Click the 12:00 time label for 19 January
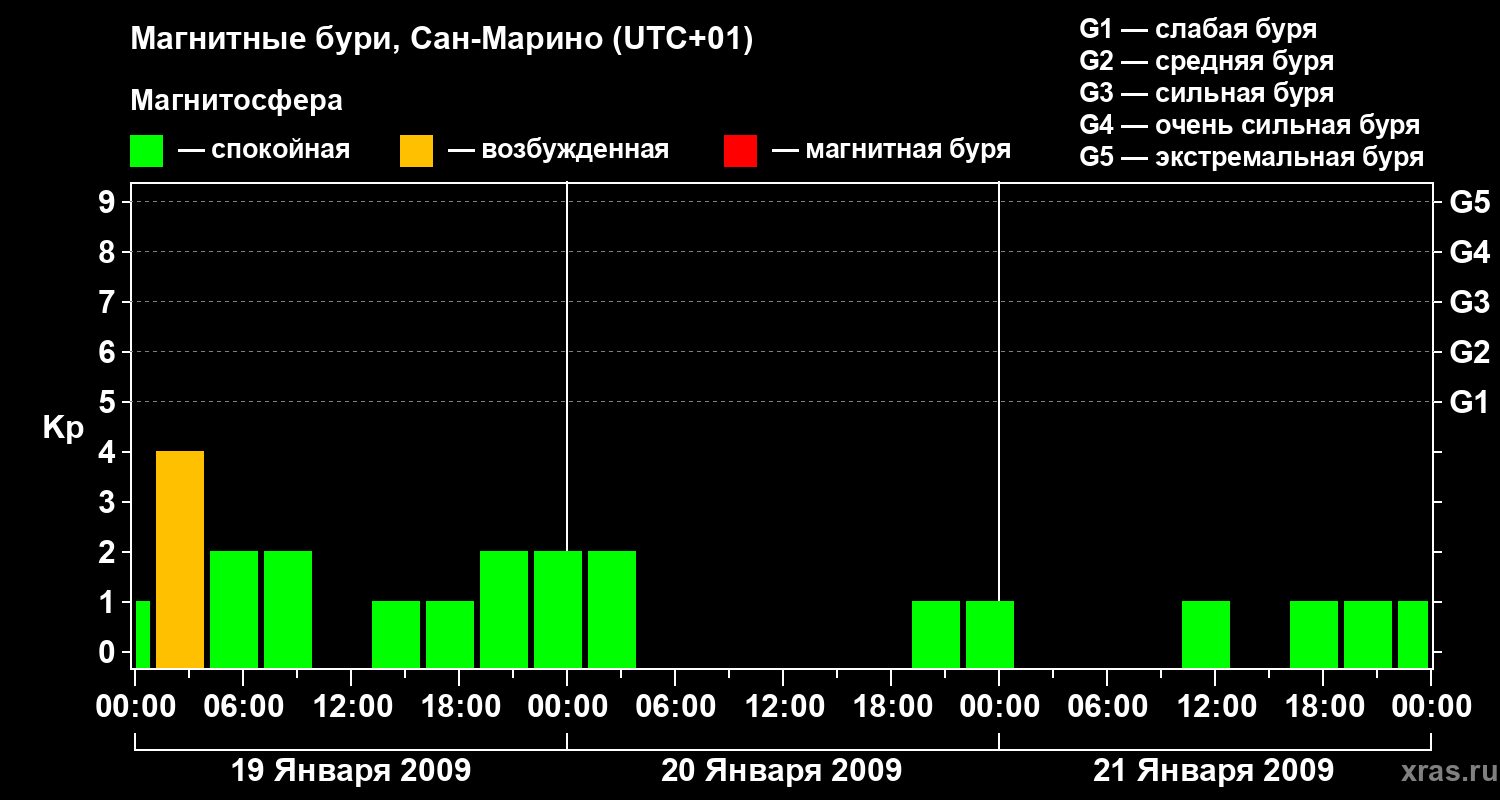Viewport: 1500px width, 800px height. point(351,707)
